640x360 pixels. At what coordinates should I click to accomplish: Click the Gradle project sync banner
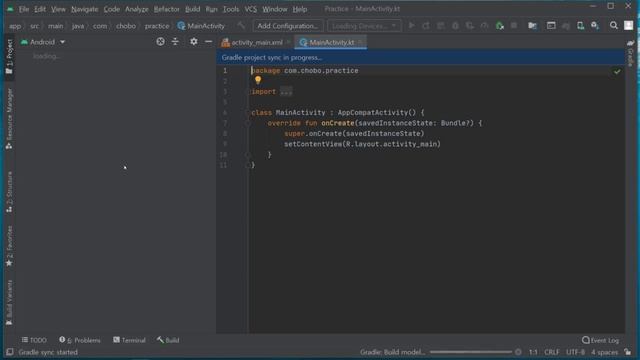coord(420,58)
